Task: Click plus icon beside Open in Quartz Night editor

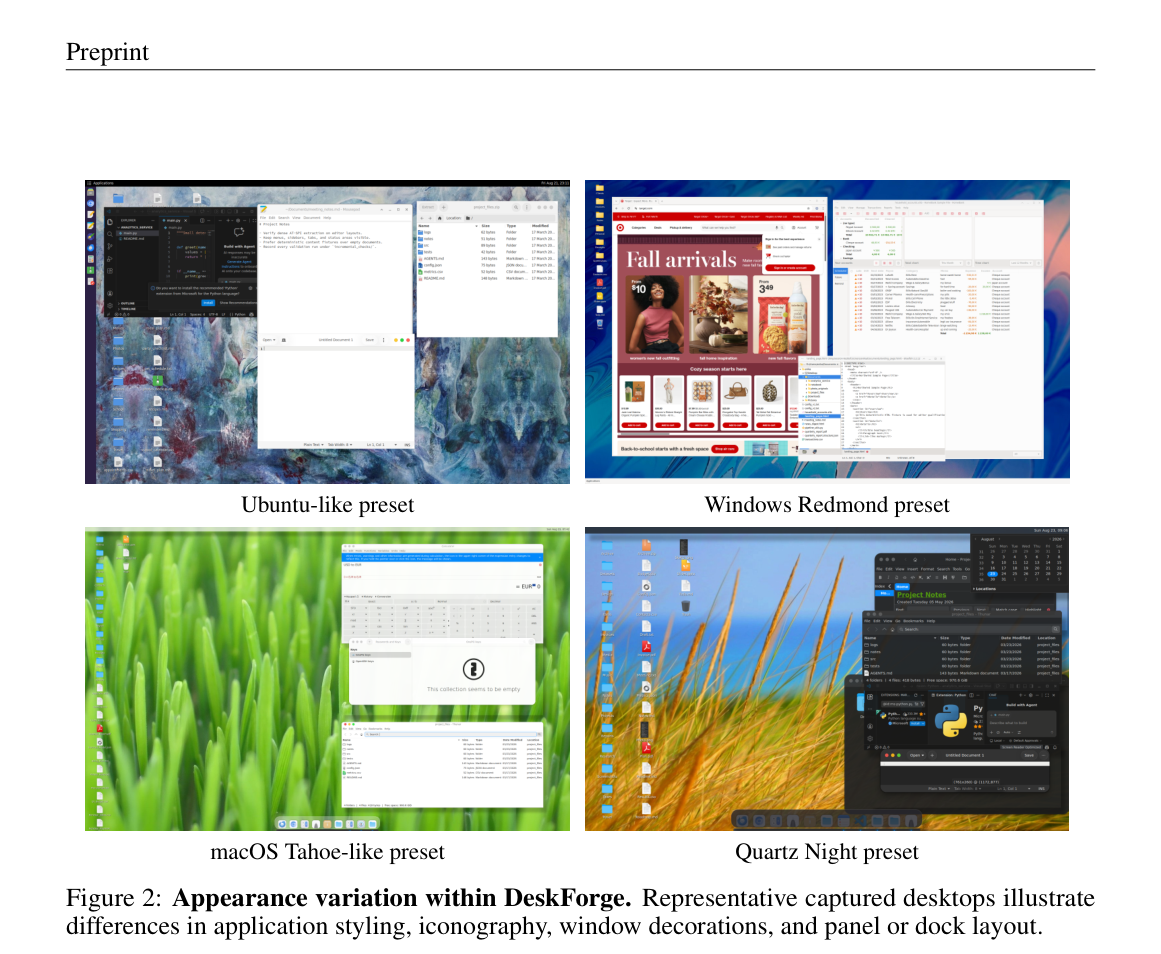Action: (932, 755)
